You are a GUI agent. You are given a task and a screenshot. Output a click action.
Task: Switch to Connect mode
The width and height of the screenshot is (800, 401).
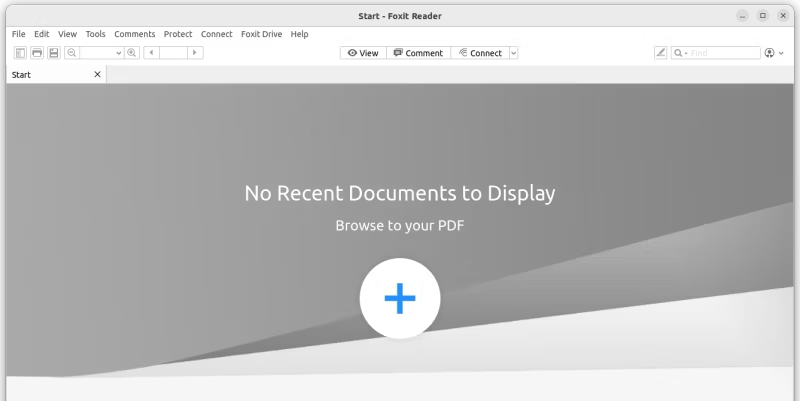pos(480,53)
